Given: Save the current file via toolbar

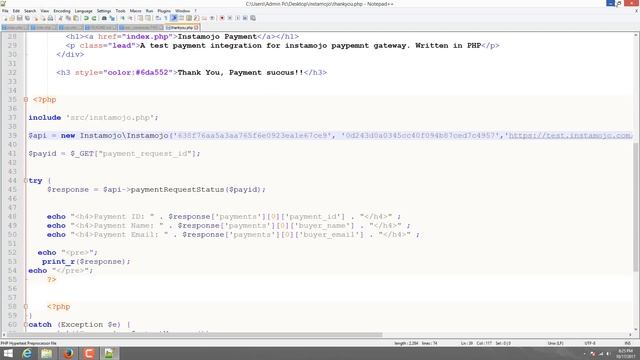Looking at the screenshot, I should tap(20, 18).
